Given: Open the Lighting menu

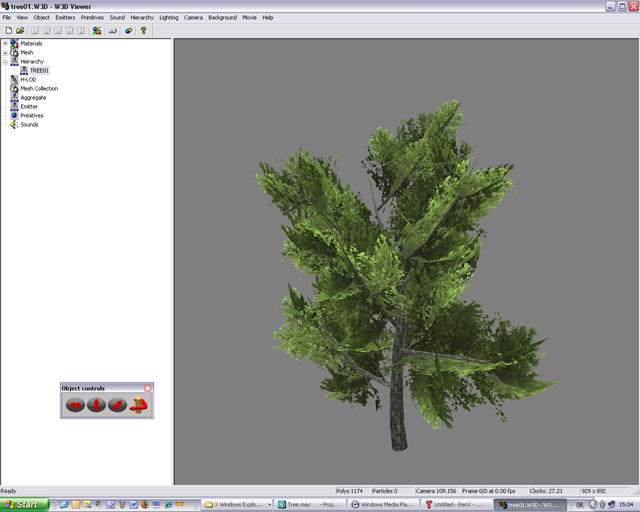Looking at the screenshot, I should (168, 18).
